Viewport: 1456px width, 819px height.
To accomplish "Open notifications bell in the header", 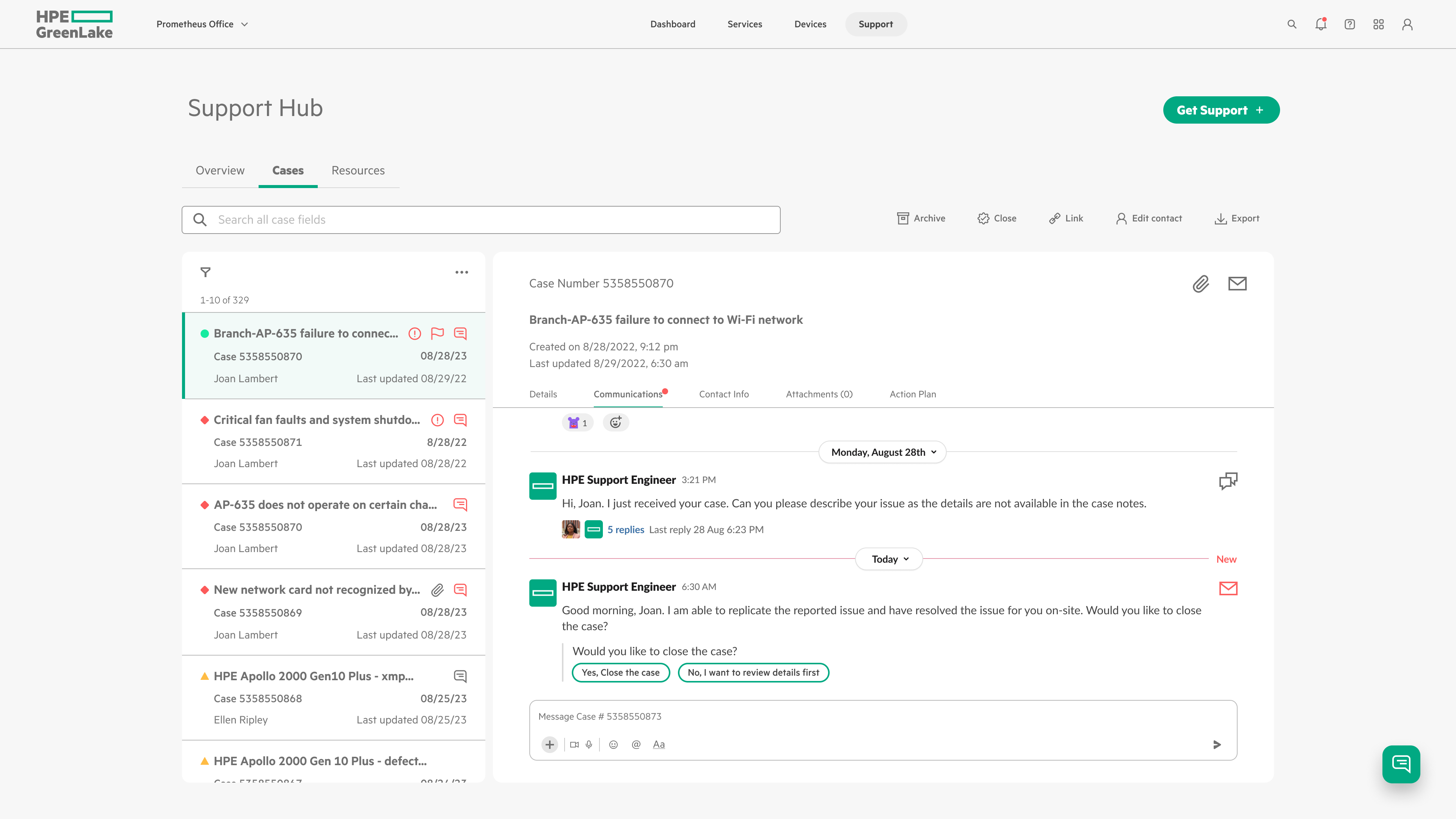I will coord(1321,24).
